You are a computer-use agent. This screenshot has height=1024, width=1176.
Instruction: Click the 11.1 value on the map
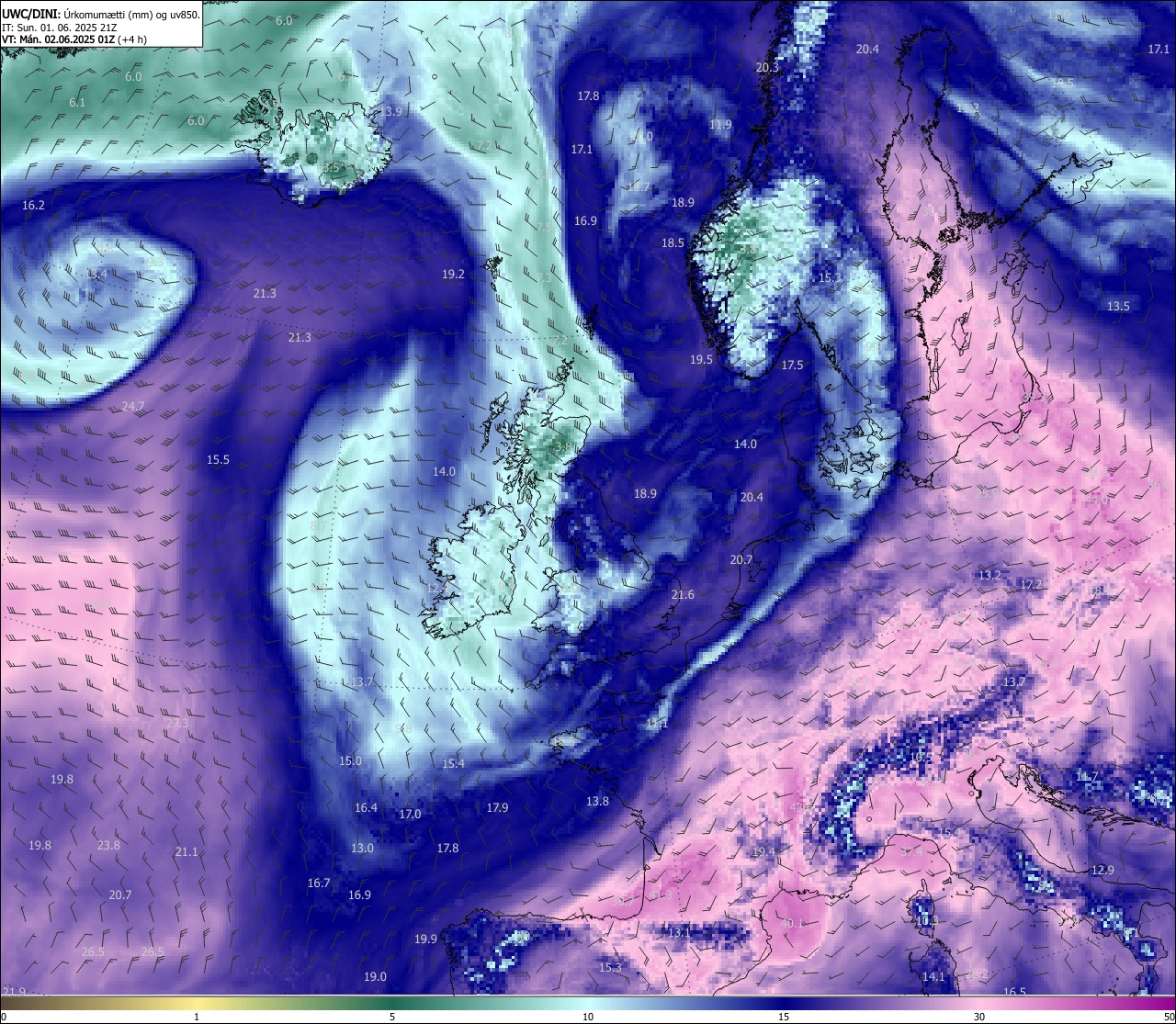point(657,724)
